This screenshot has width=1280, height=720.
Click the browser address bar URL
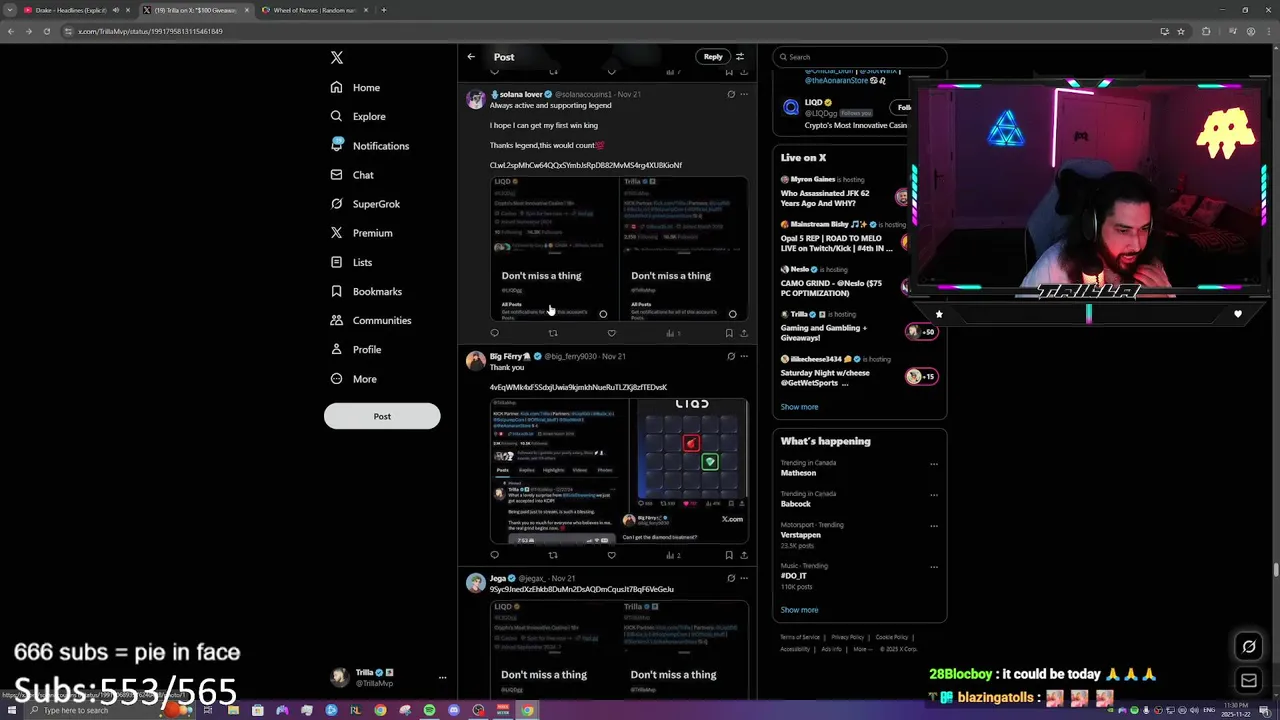pyautogui.click(x=150, y=31)
